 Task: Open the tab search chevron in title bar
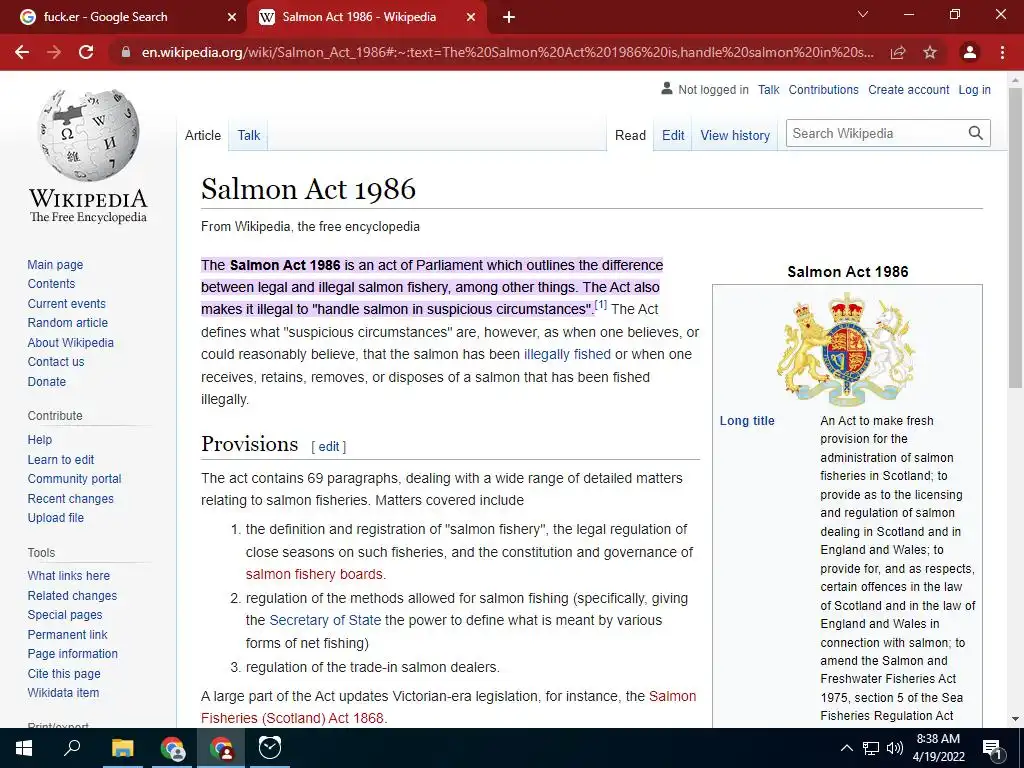[863, 14]
